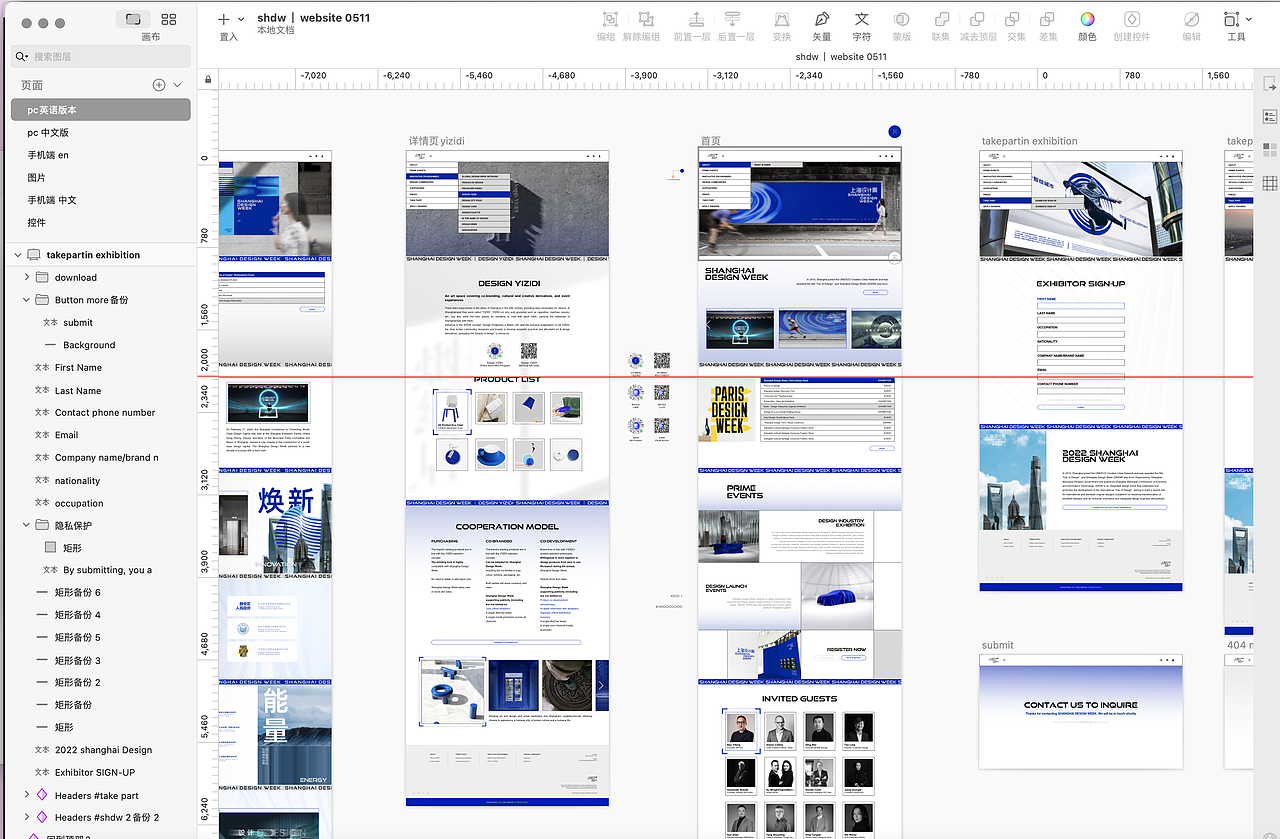Select the 变换 transform tool

tap(782, 19)
